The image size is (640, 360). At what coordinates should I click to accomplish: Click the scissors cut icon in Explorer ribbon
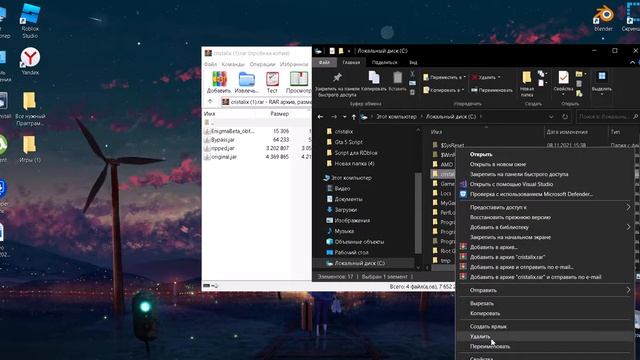(x=412, y=74)
